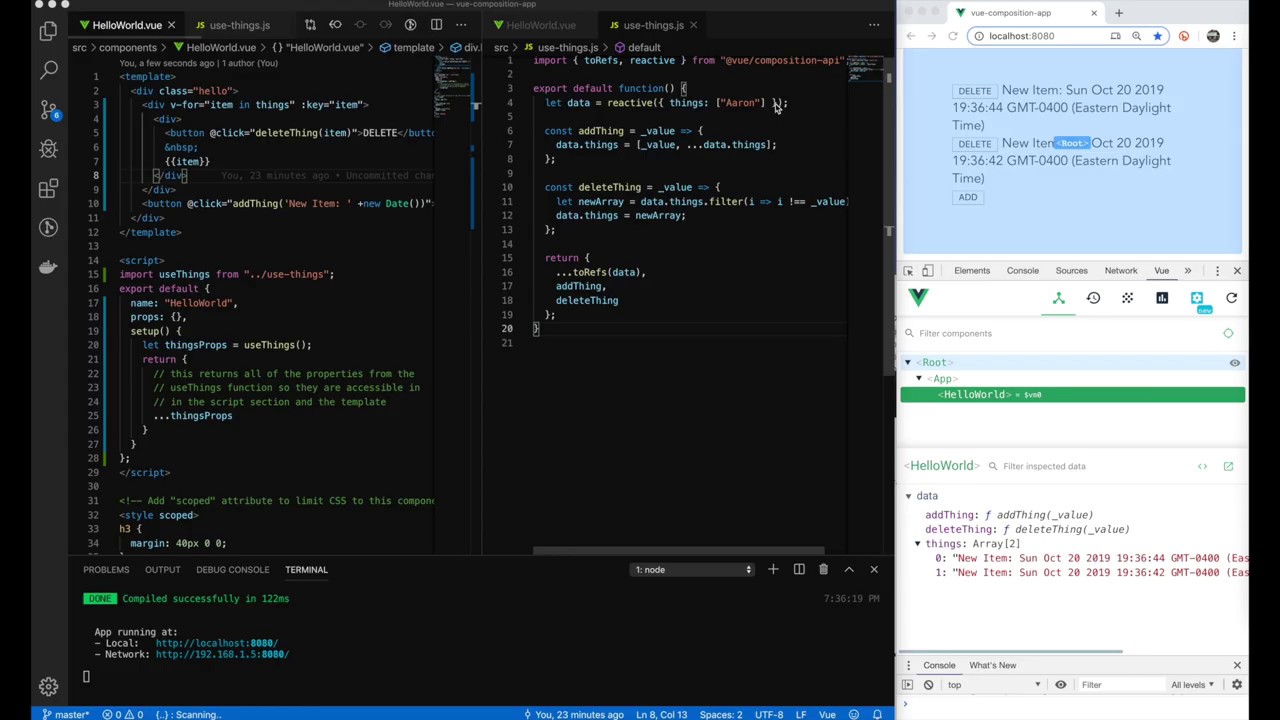Kill the terminal with the trash icon

[823, 569]
